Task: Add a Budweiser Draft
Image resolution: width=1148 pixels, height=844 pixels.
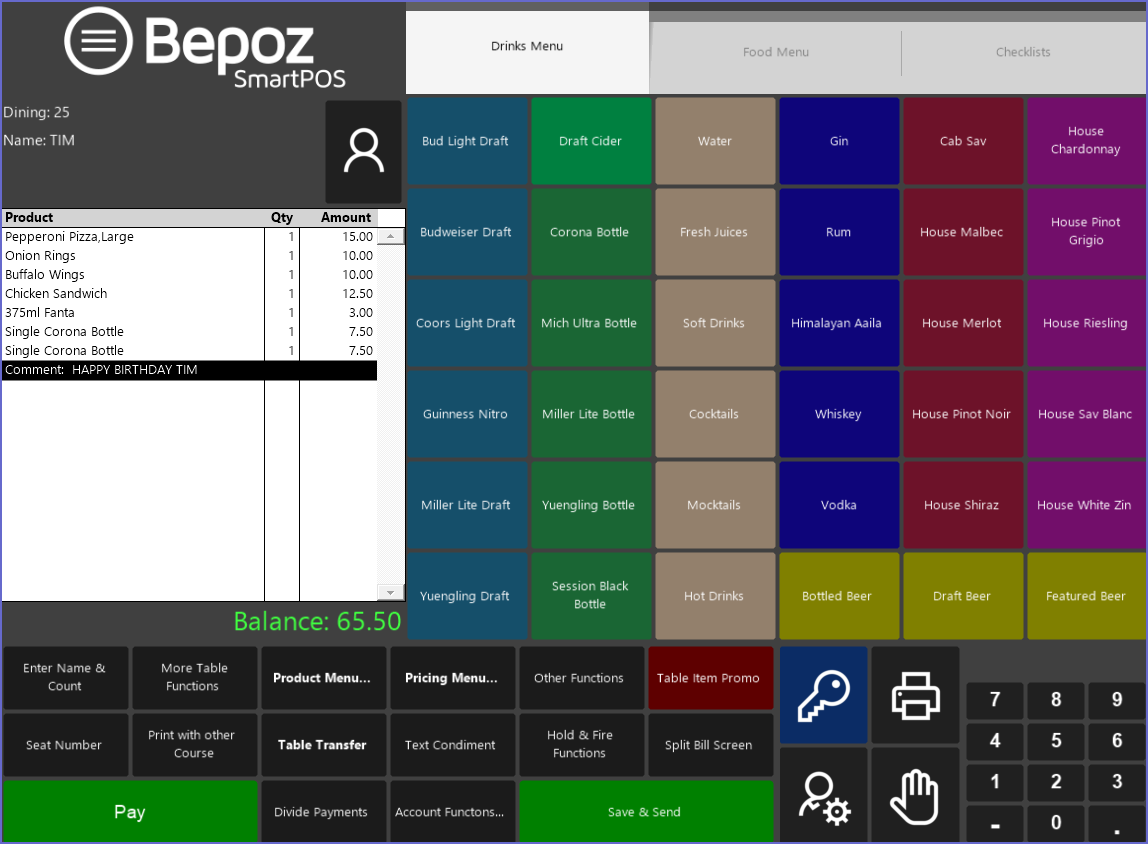Action: 466,232
